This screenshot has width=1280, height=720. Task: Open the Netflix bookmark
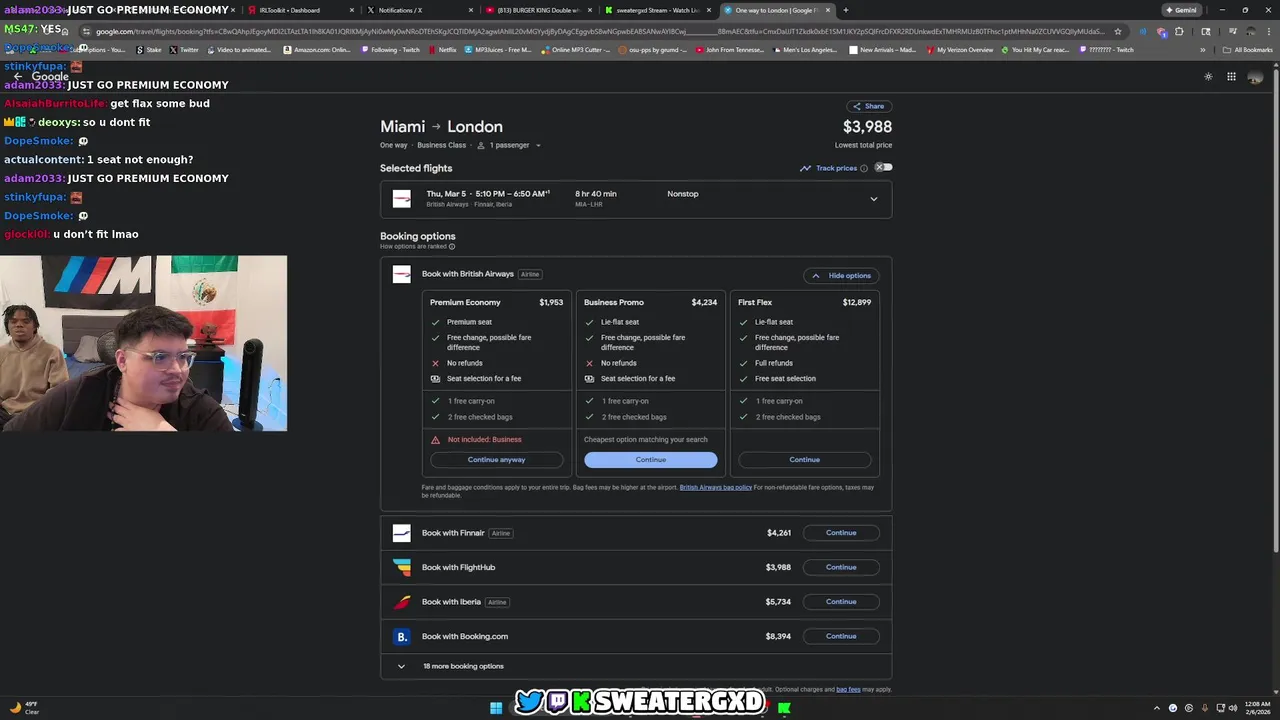(x=442, y=49)
